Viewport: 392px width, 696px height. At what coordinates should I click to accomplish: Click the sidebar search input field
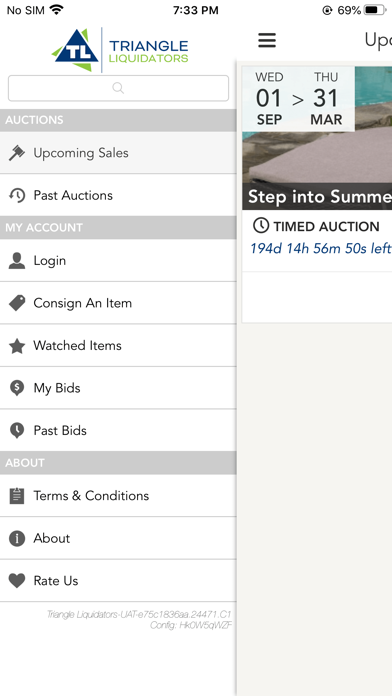pos(118,88)
